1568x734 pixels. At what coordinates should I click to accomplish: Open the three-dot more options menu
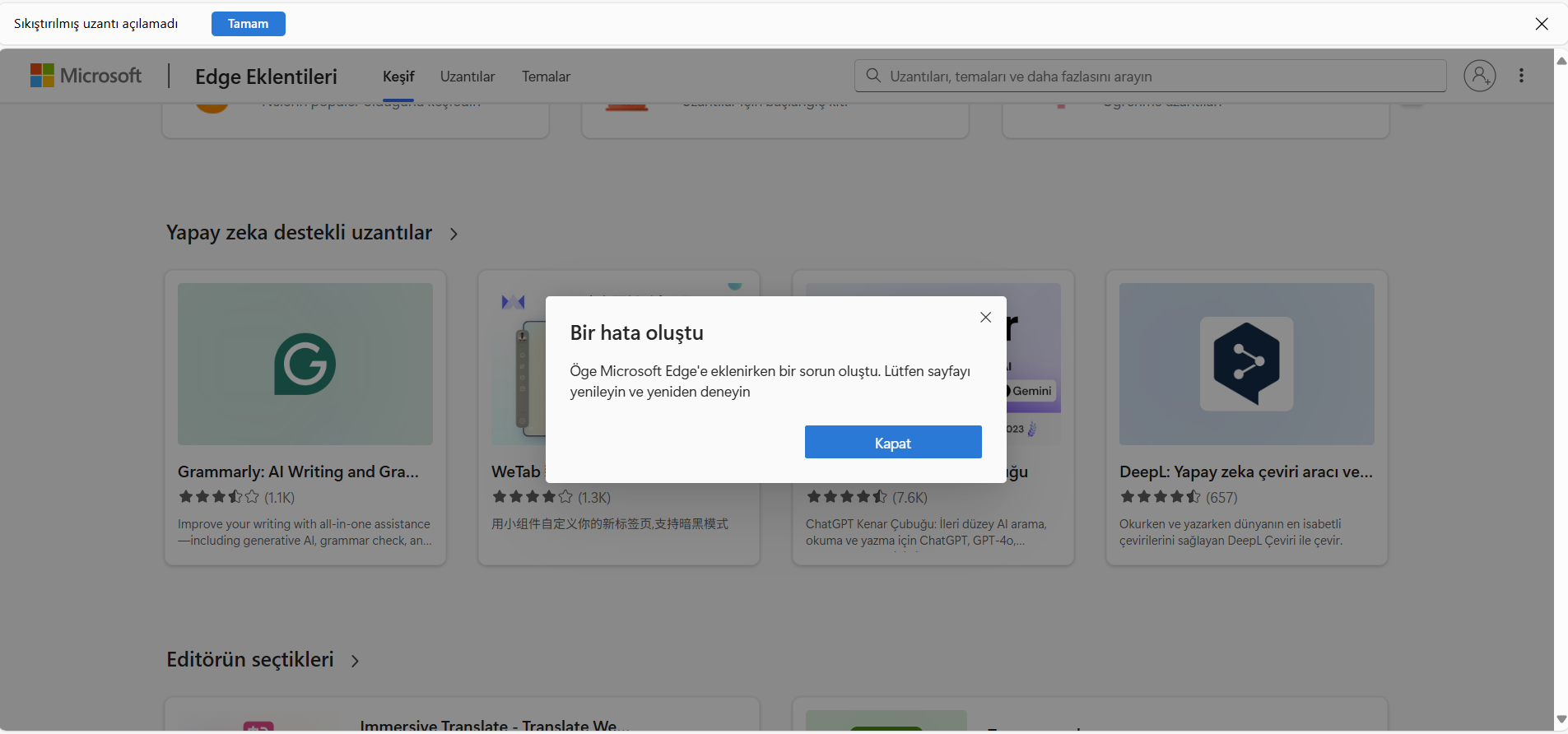tap(1521, 76)
